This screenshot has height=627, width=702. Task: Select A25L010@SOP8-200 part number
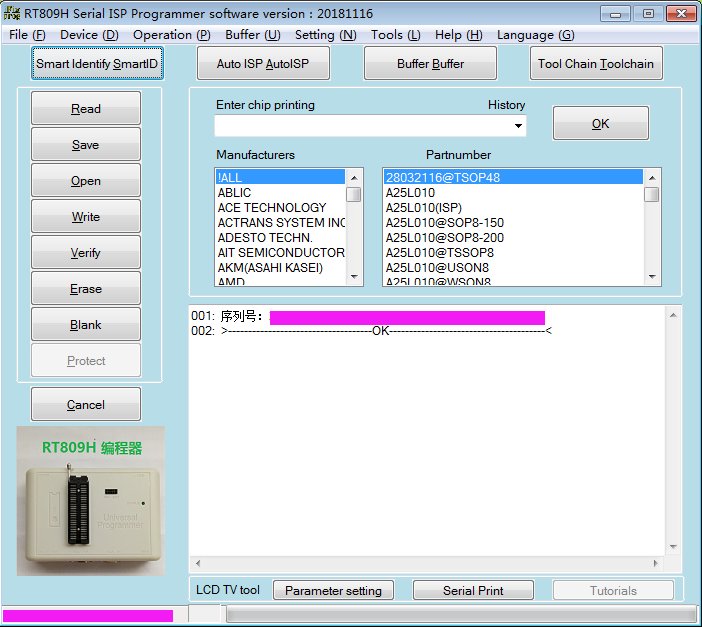[513, 237]
